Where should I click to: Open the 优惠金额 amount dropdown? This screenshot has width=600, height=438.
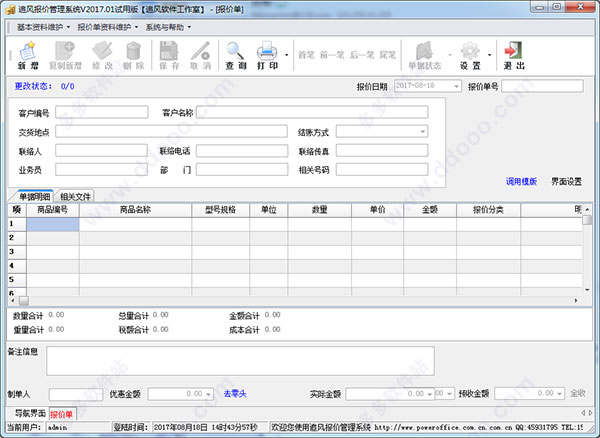pyautogui.click(x=209, y=394)
